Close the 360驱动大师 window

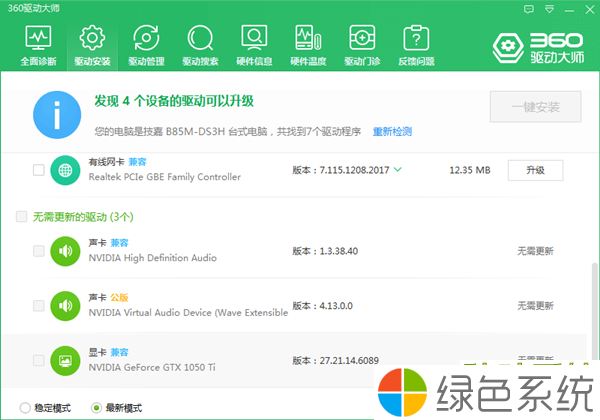click(x=590, y=10)
